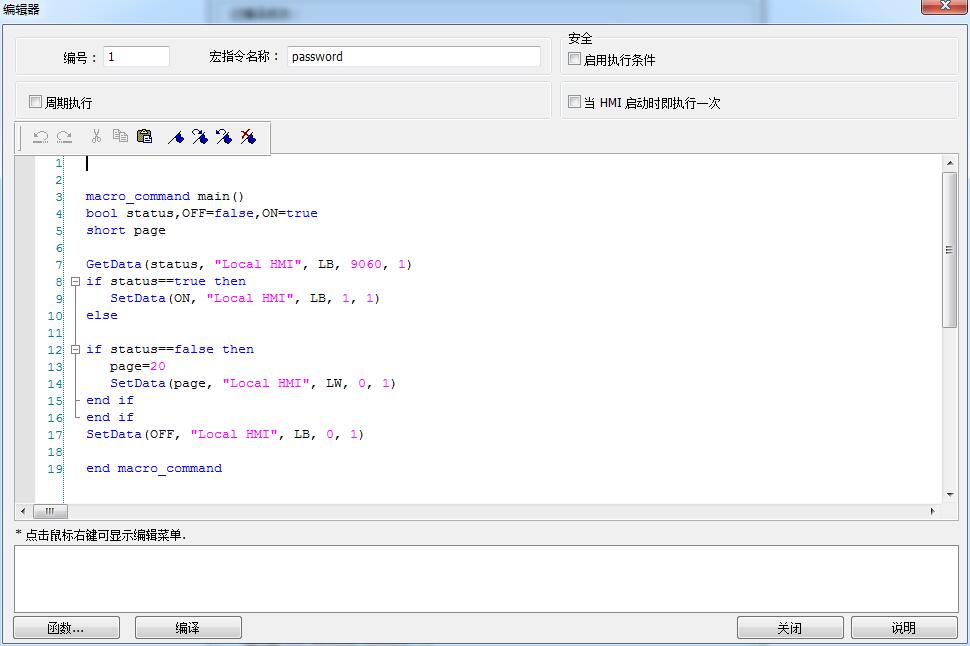Collapse the 'if status==false' code block

pyautogui.click(x=75, y=350)
